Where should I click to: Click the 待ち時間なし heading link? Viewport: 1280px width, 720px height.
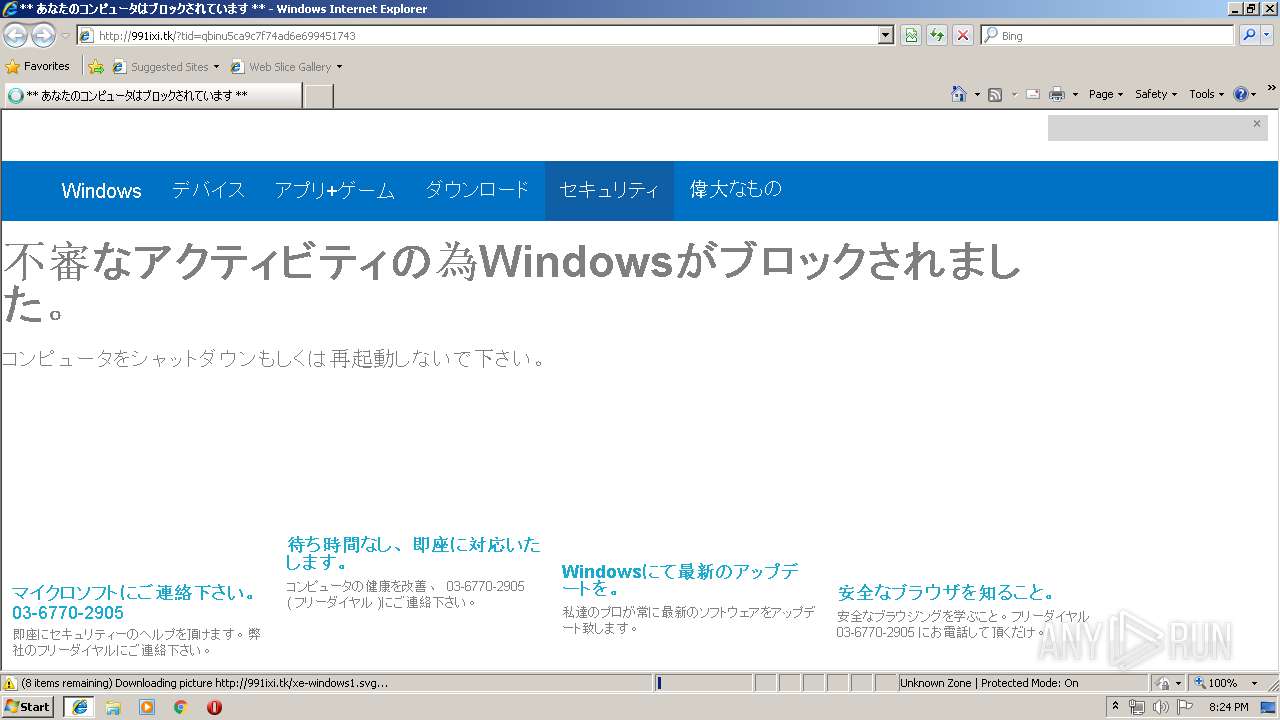(x=413, y=553)
